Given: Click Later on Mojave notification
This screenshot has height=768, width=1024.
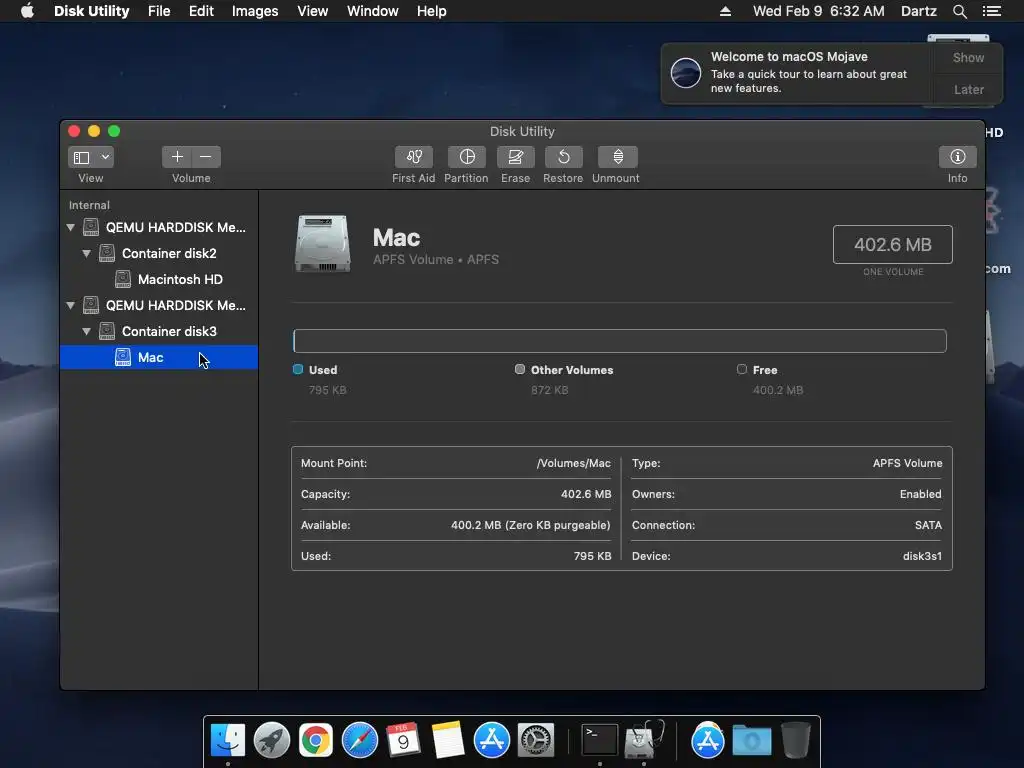Looking at the screenshot, I should pyautogui.click(x=968, y=89).
